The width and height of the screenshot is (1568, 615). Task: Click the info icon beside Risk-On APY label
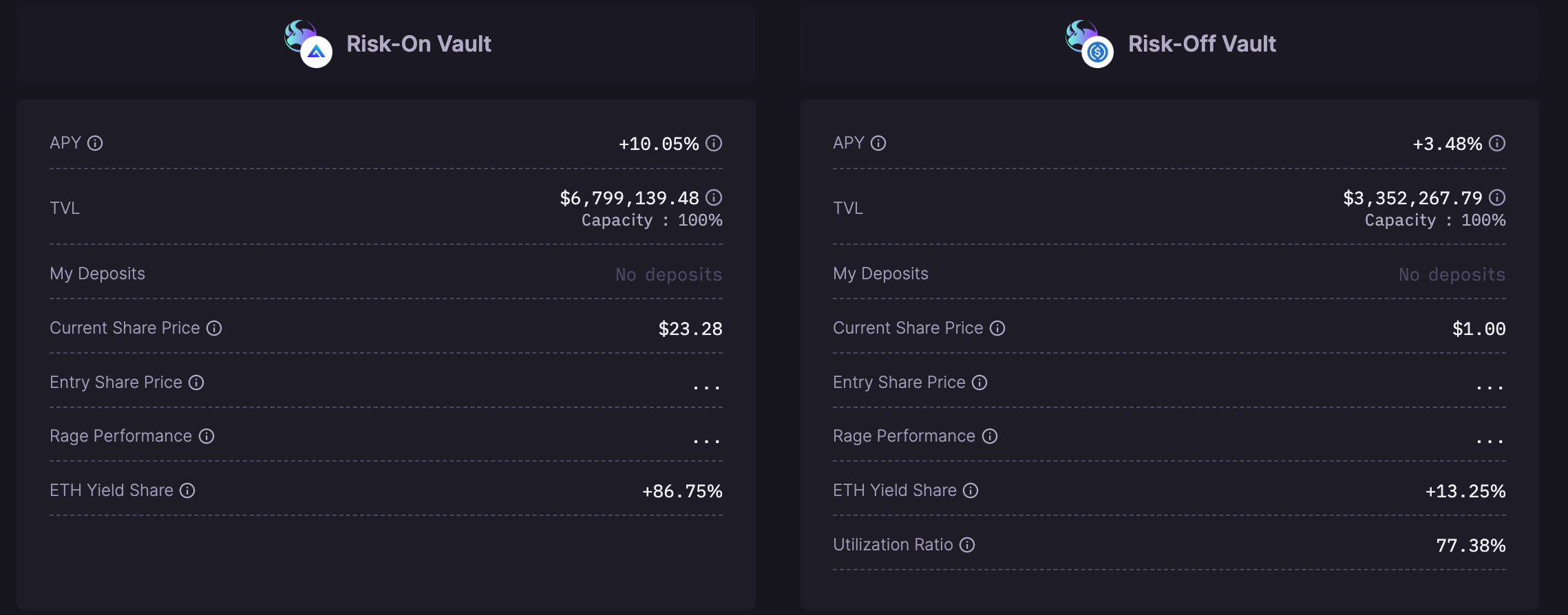pyautogui.click(x=95, y=143)
